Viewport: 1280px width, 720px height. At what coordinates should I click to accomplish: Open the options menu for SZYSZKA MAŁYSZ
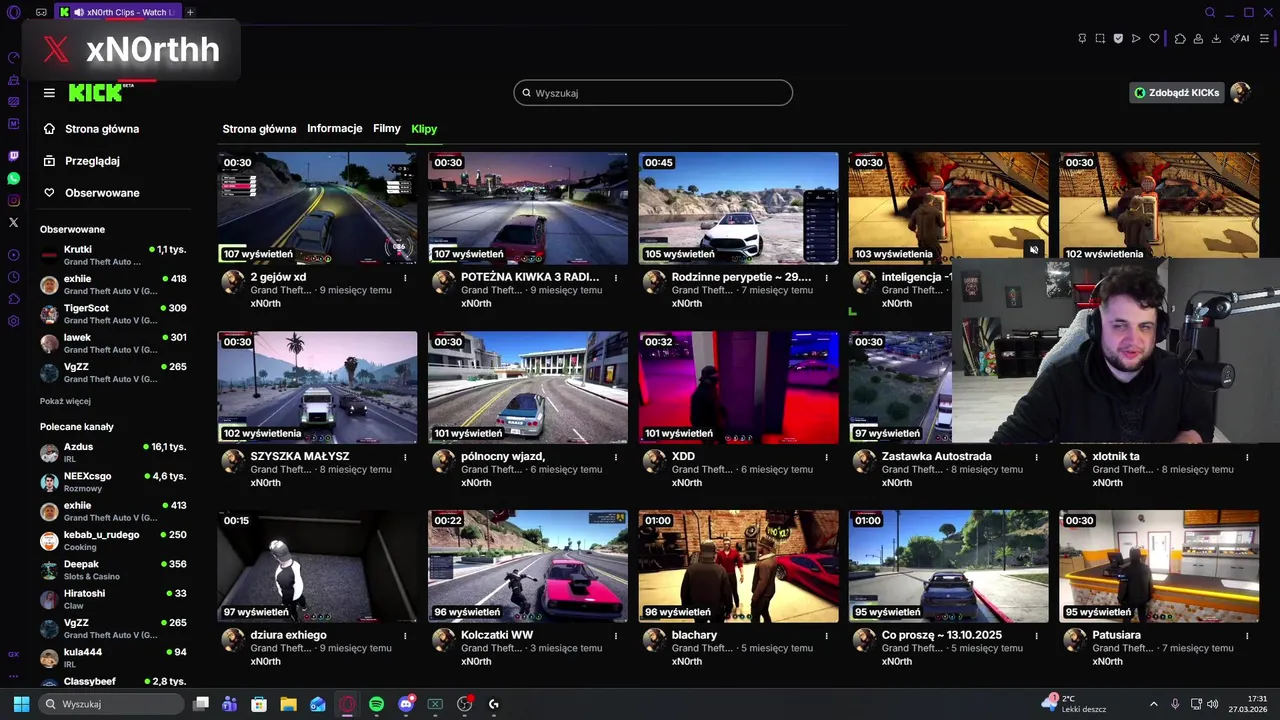405,457
